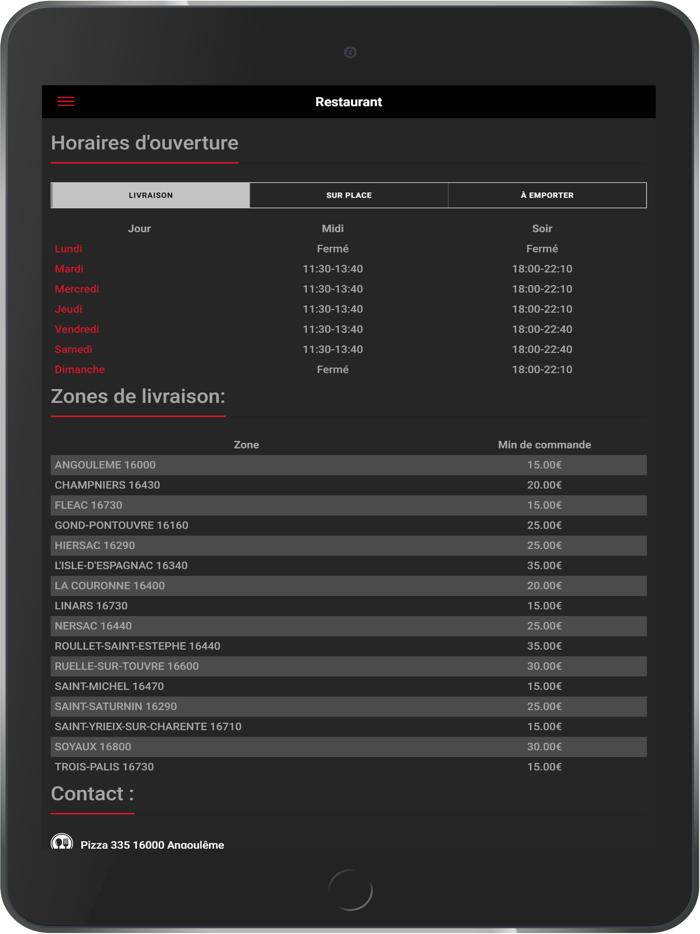The width and height of the screenshot is (700, 934).
Task: Select the GOND-PONTOUVRE 16160 zone
Action: pyautogui.click(x=349, y=525)
